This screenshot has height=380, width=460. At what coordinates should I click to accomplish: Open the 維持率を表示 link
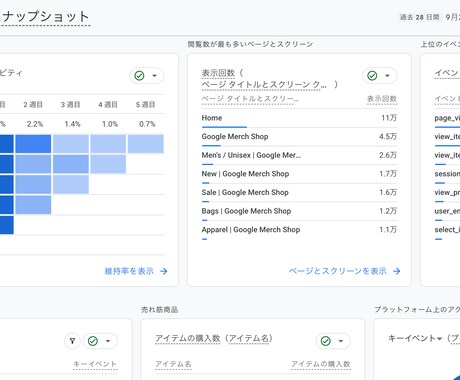click(x=129, y=271)
